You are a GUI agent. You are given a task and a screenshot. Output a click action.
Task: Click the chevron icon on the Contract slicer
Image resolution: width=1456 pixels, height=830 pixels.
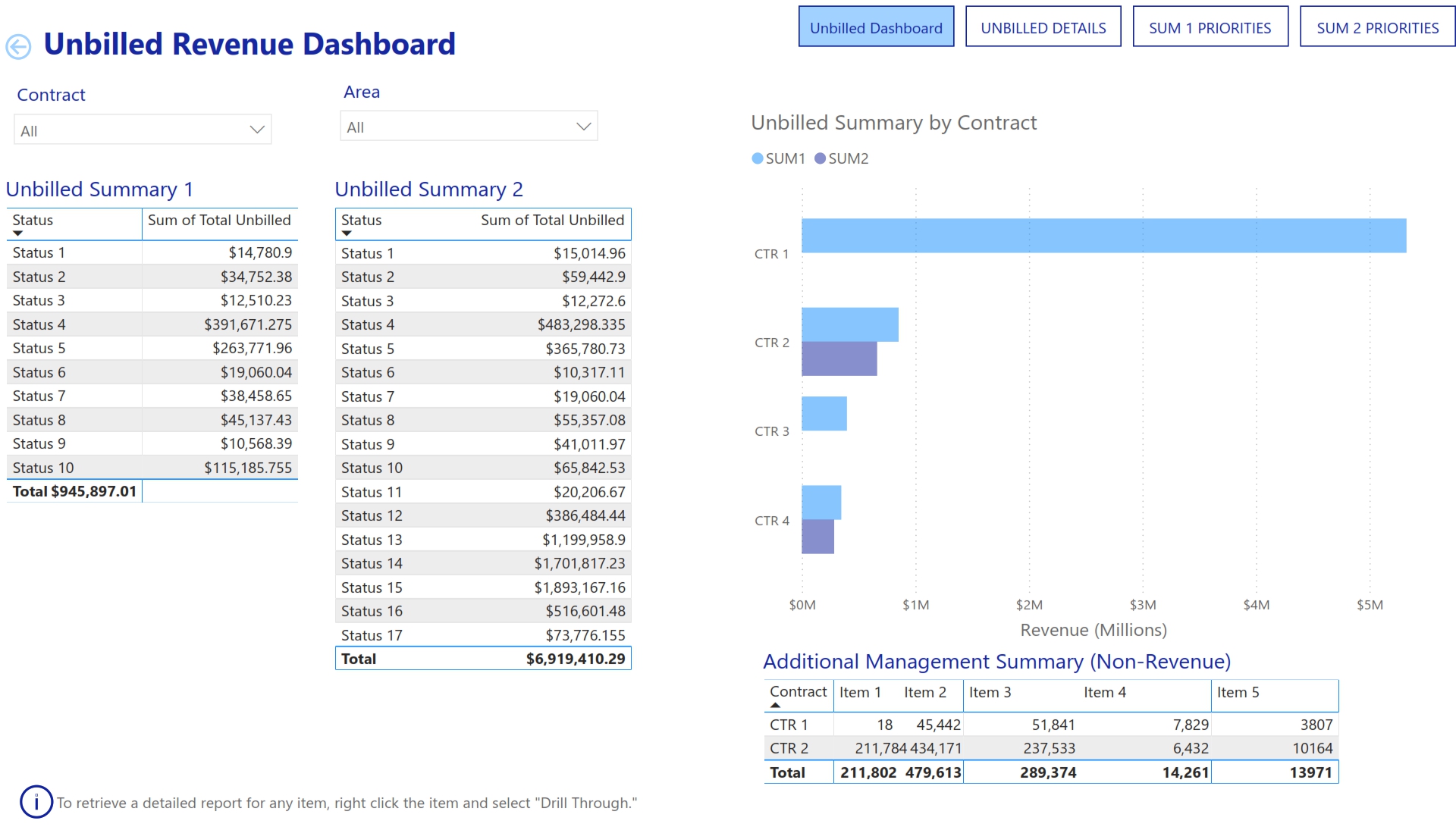256,129
